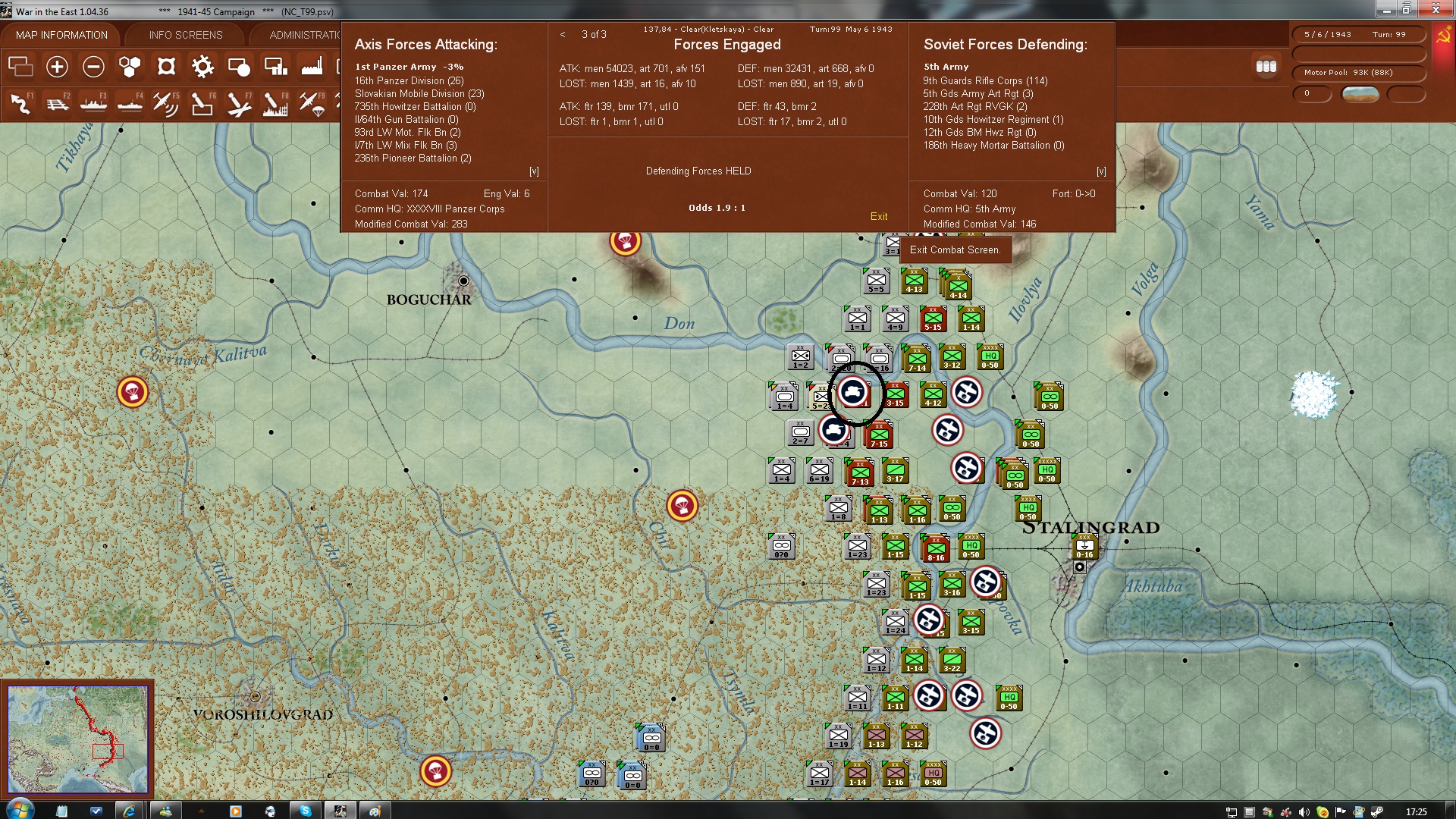Image resolution: width=1456 pixels, height=819 pixels.
Task: Select the circled tank battle marker
Action: pos(854,392)
